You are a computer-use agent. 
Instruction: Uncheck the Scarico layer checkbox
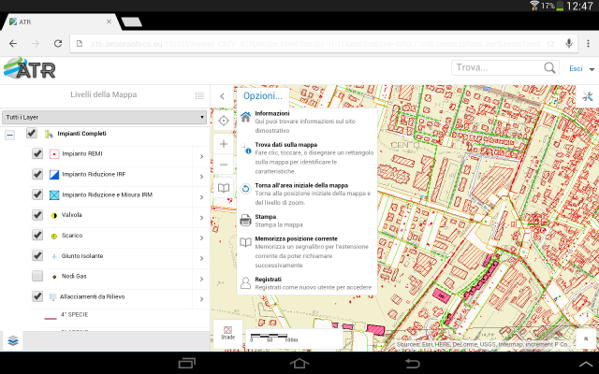pyautogui.click(x=37, y=235)
